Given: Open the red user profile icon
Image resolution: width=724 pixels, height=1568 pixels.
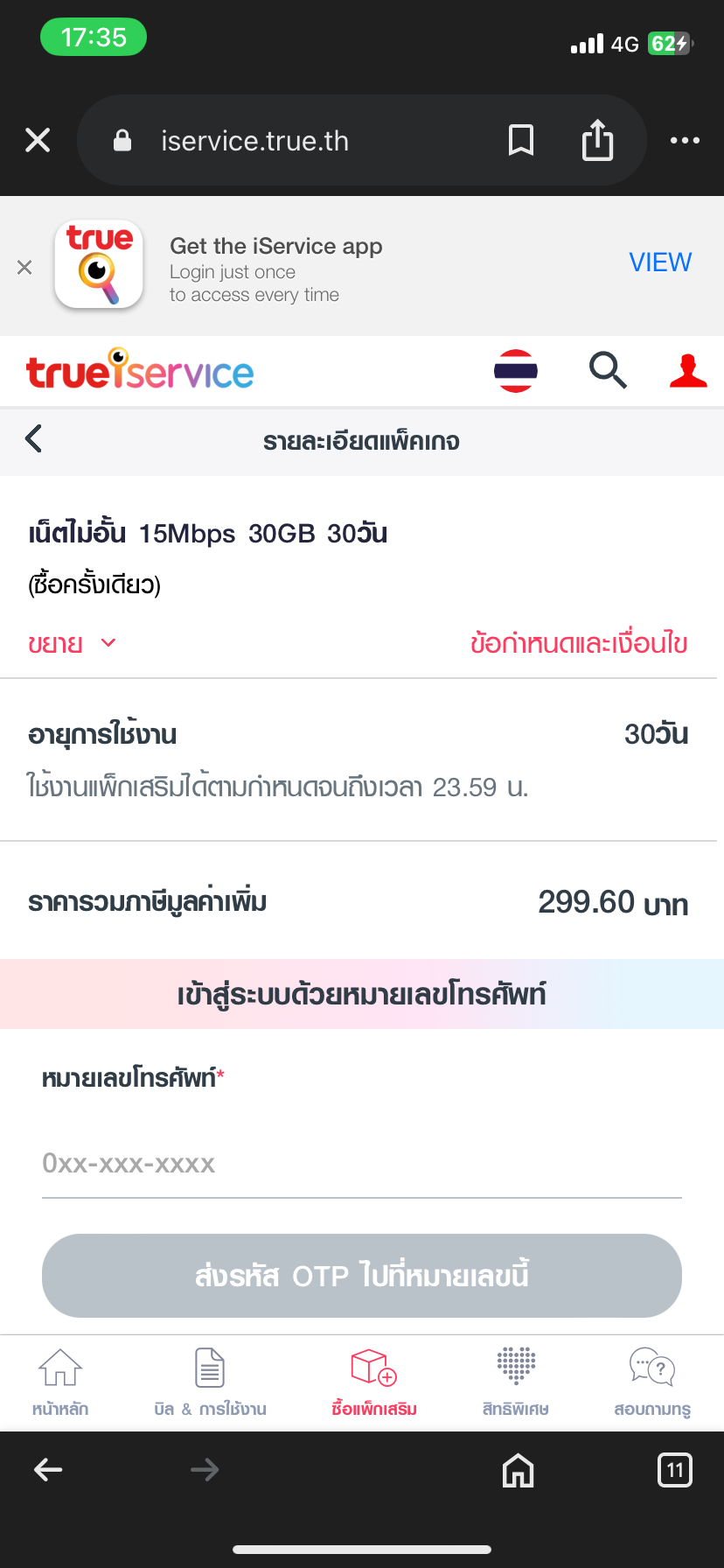Looking at the screenshot, I should 688,370.
